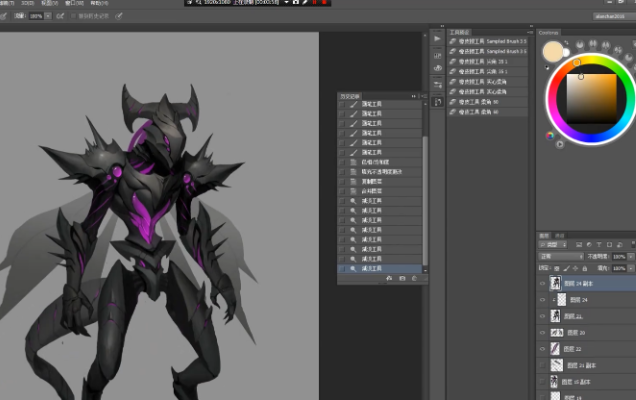This screenshot has height=400, width=636.
Task: Click the 图层 21 layer thumbnail
Action: [556, 316]
